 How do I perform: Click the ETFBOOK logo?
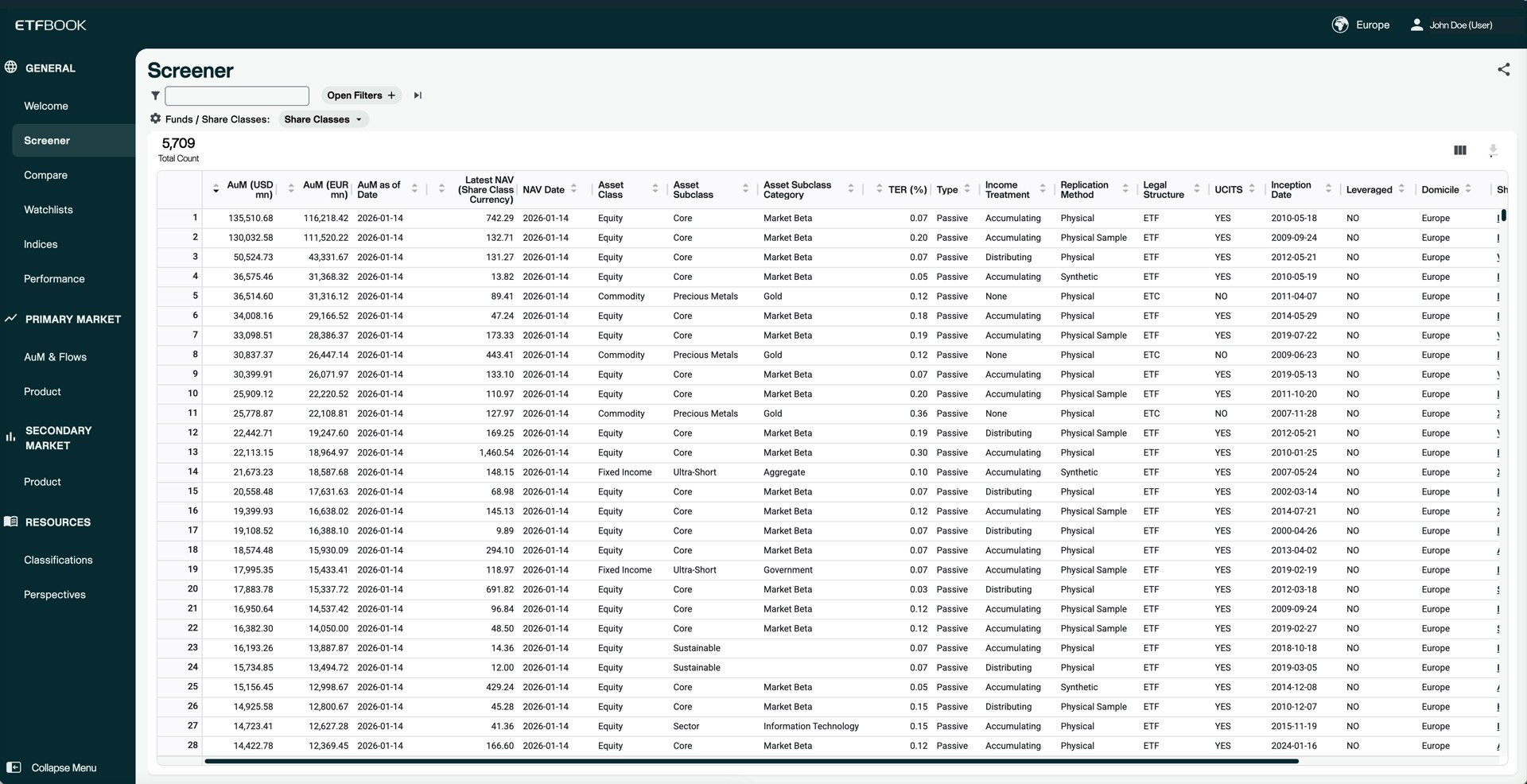point(51,25)
